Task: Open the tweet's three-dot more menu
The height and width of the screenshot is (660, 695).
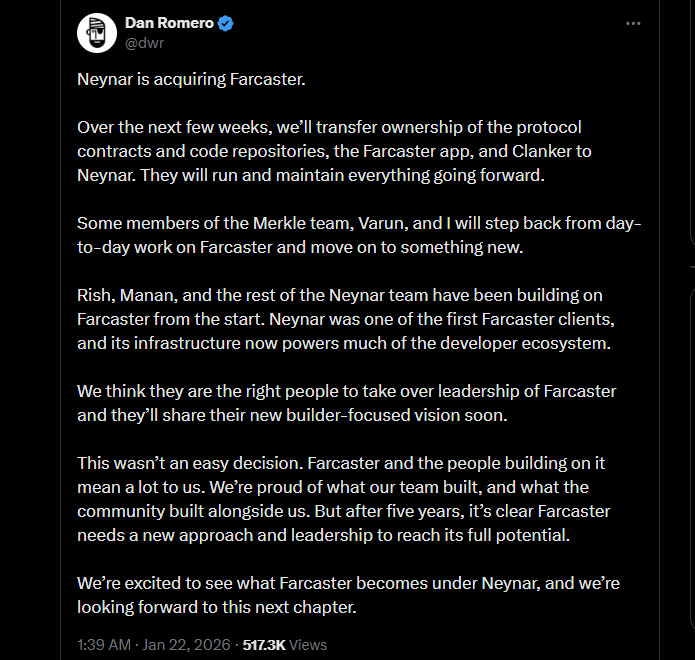Action: [x=633, y=24]
